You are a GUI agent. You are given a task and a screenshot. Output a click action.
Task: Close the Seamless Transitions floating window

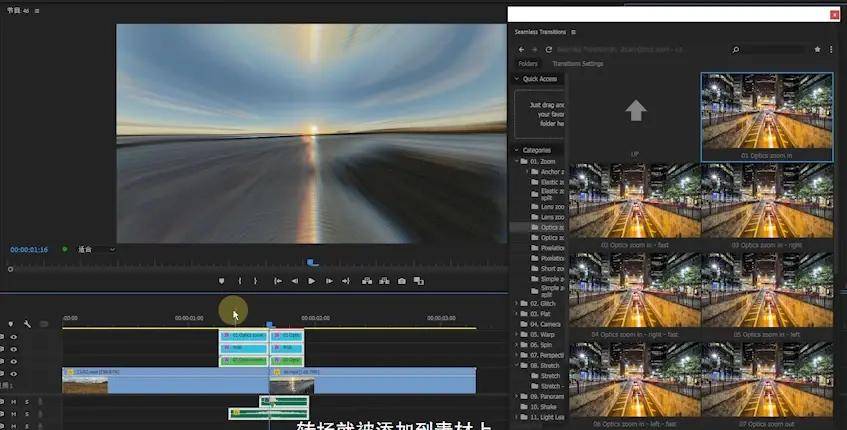(834, 15)
